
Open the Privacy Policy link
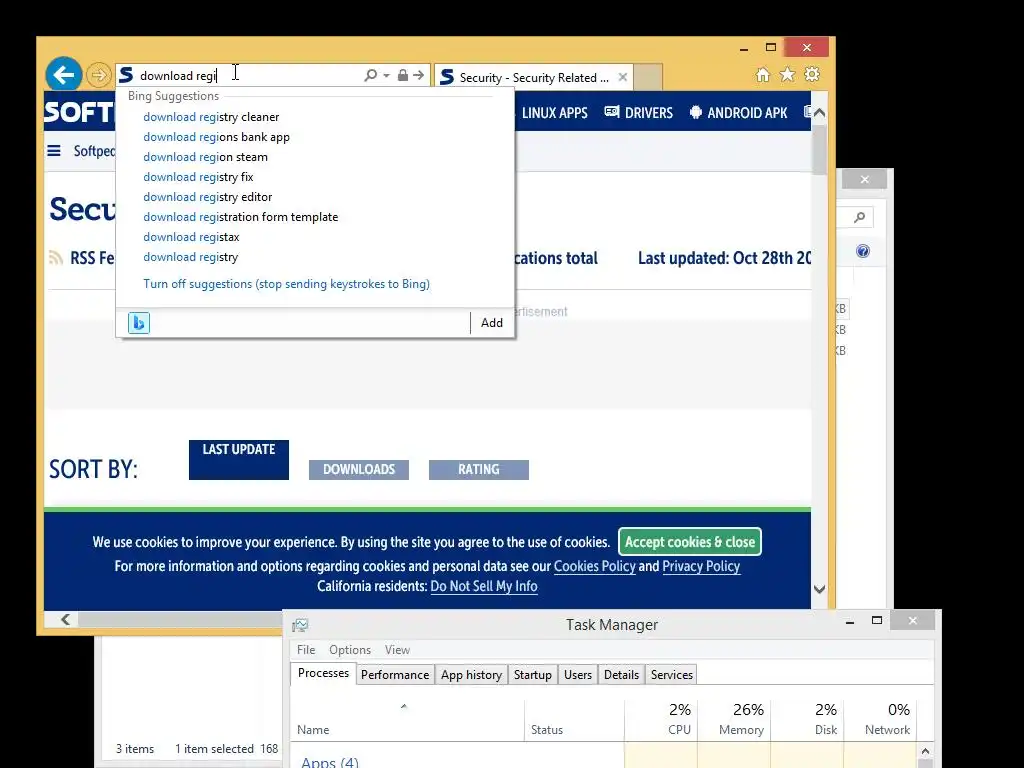tap(701, 566)
